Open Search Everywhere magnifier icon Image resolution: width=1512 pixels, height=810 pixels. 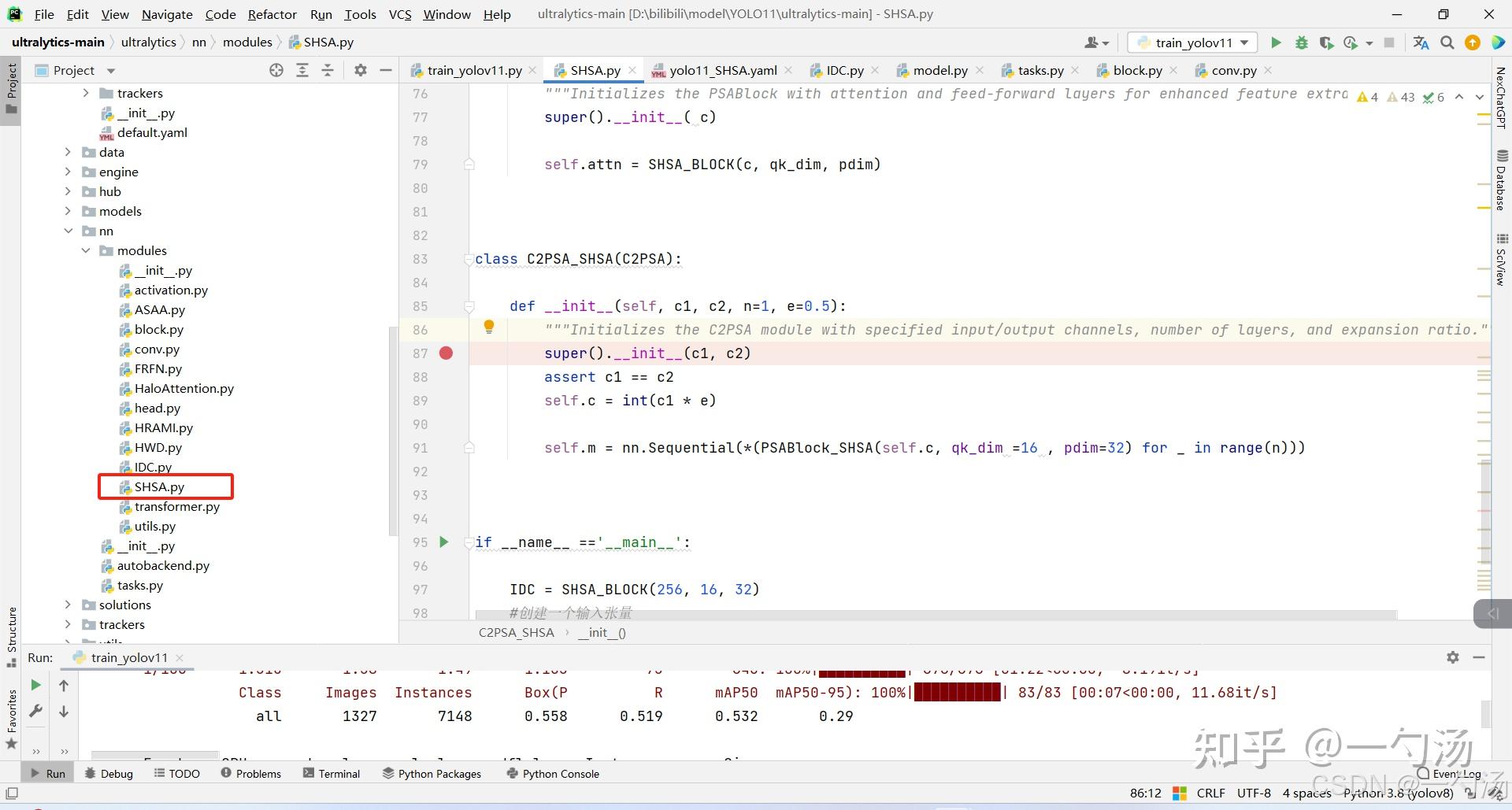(1447, 43)
